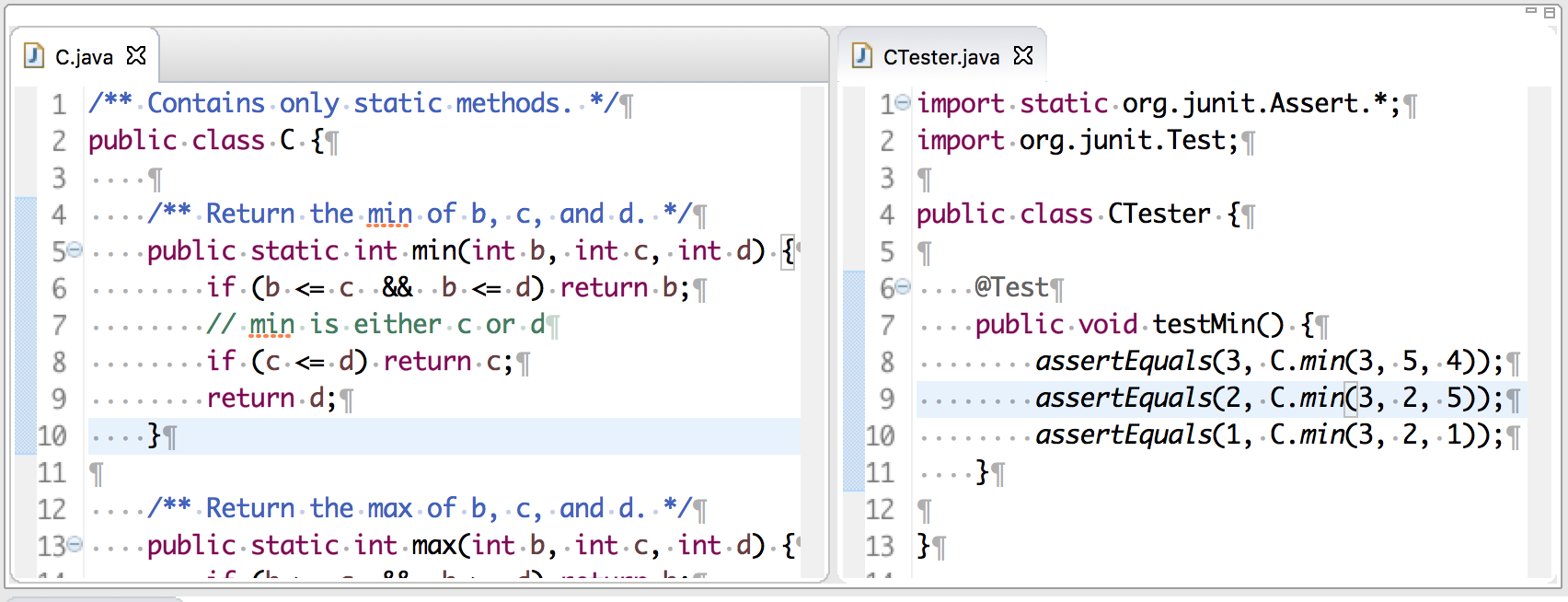Switch to the C.java tab
The width and height of the screenshot is (1568, 602).
pyautogui.click(x=84, y=57)
